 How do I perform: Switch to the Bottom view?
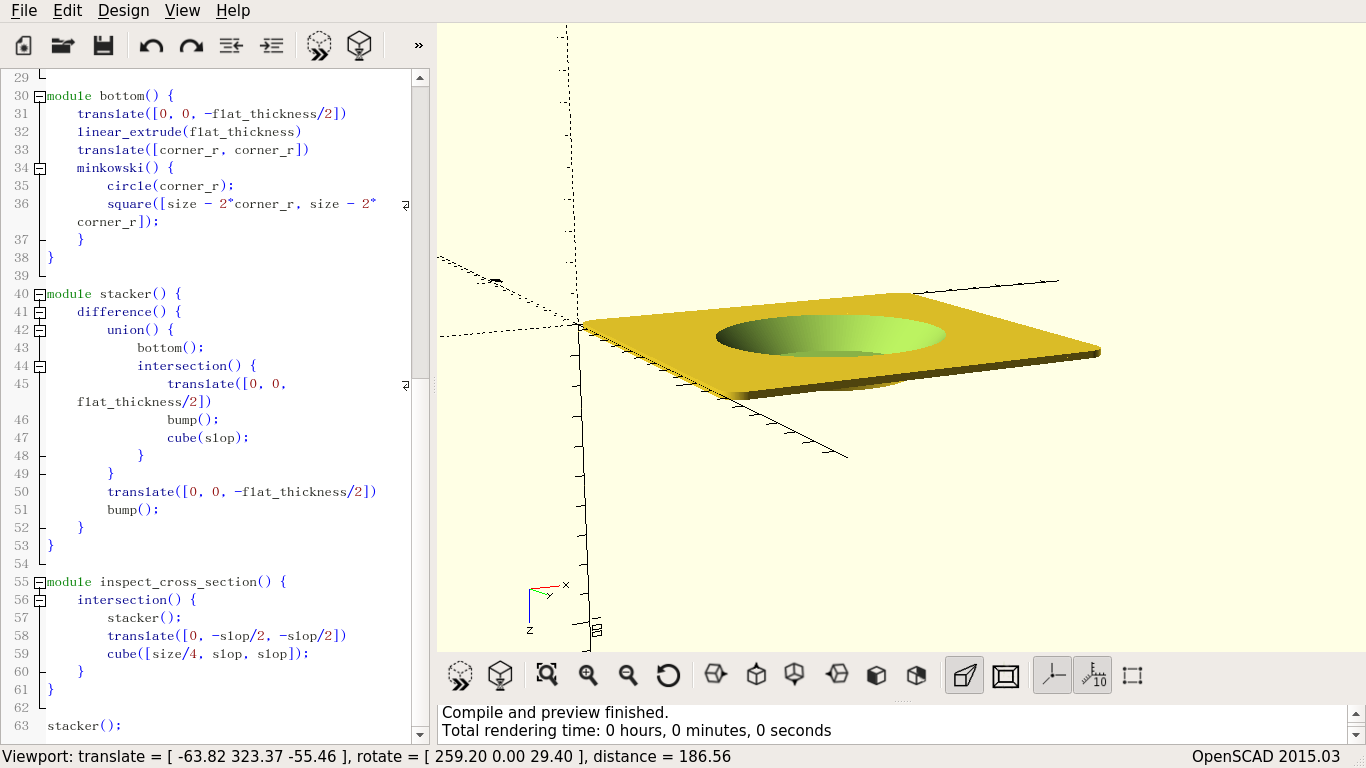pos(795,675)
